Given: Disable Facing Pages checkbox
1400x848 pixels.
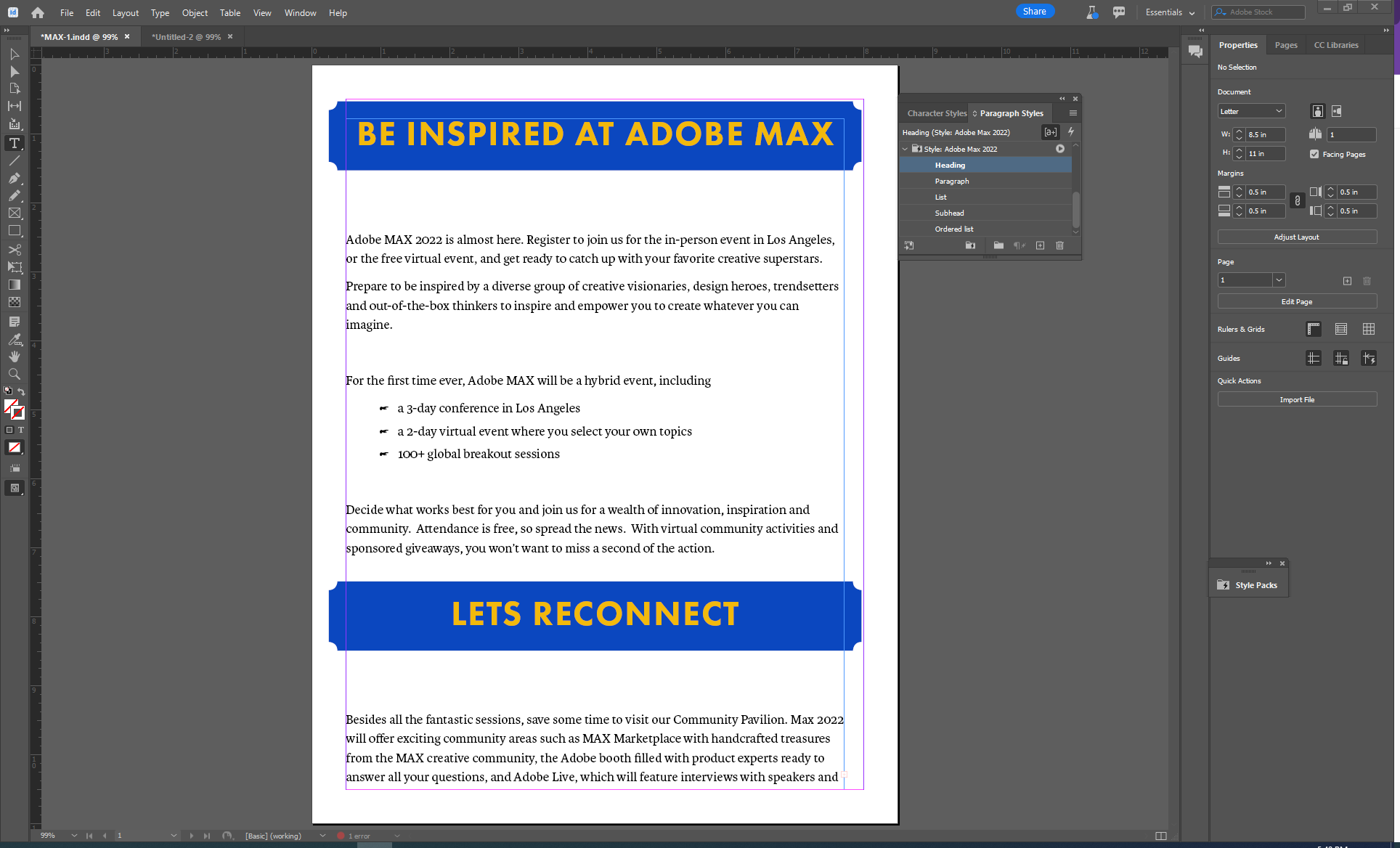Looking at the screenshot, I should click(x=1314, y=153).
